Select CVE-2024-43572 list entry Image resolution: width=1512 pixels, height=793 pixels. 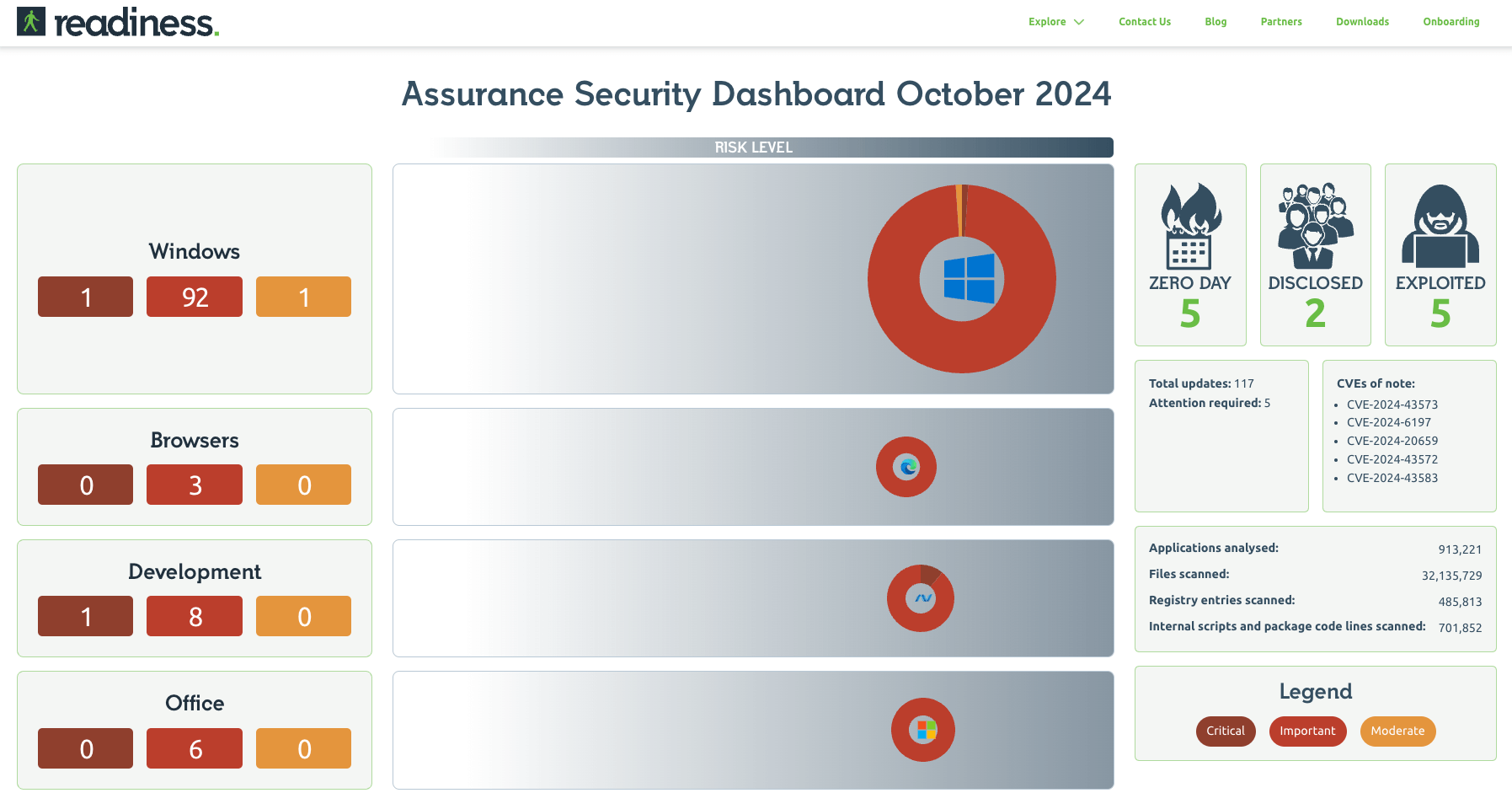pyautogui.click(x=1392, y=459)
